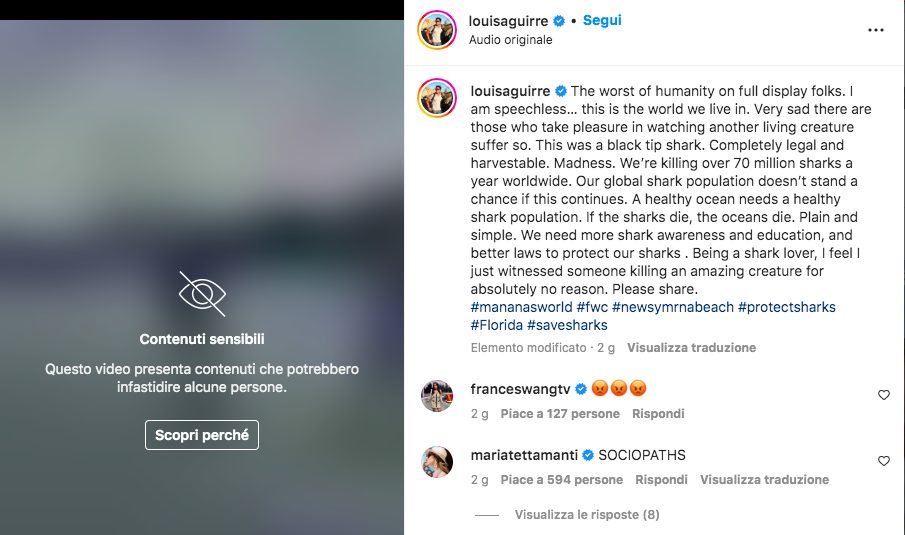Image resolution: width=905 pixels, height=535 pixels.
Task: Like the mariatettamanti comment with heart
Action: click(883, 461)
